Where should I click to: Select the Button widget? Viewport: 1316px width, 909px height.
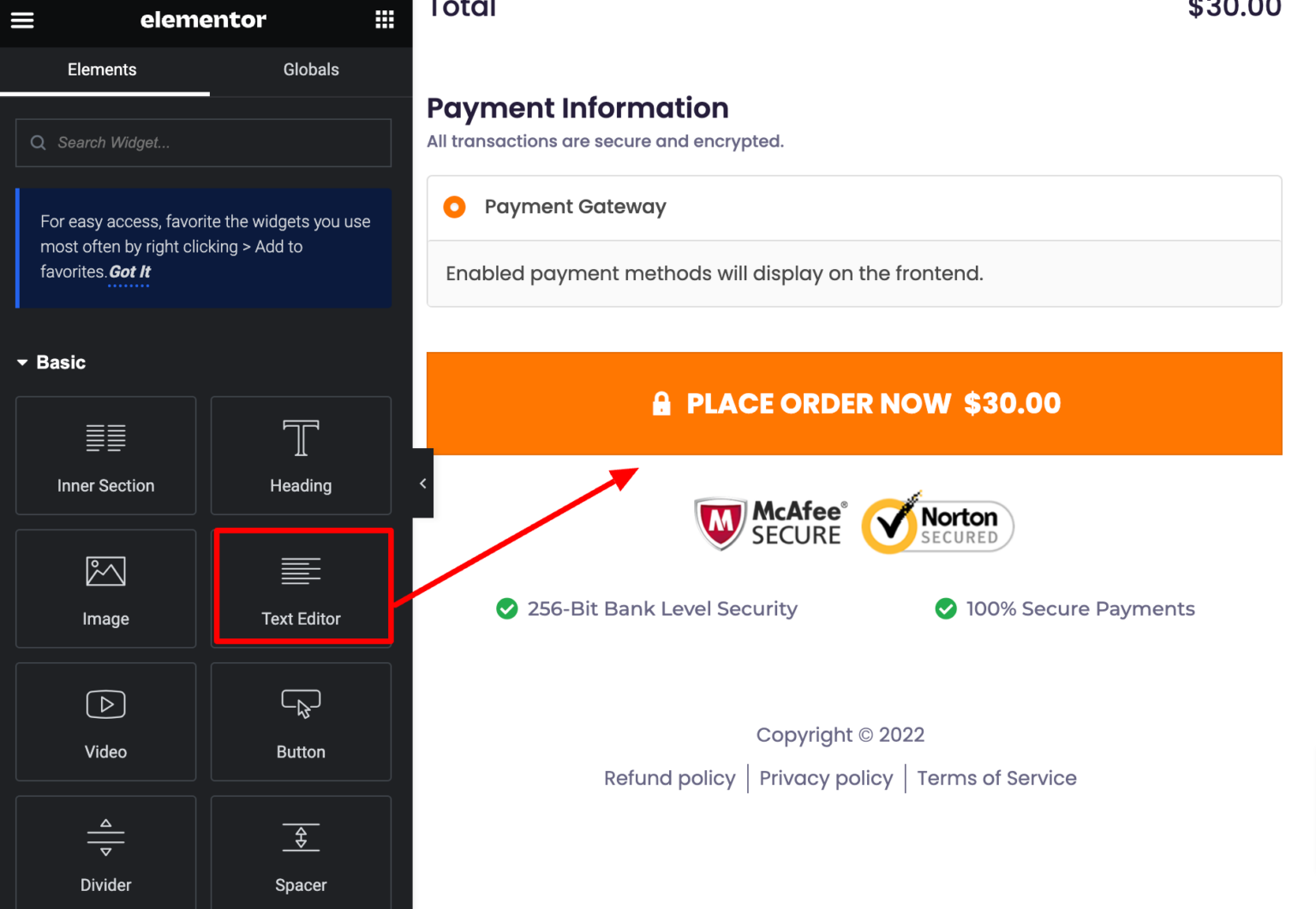(x=300, y=721)
